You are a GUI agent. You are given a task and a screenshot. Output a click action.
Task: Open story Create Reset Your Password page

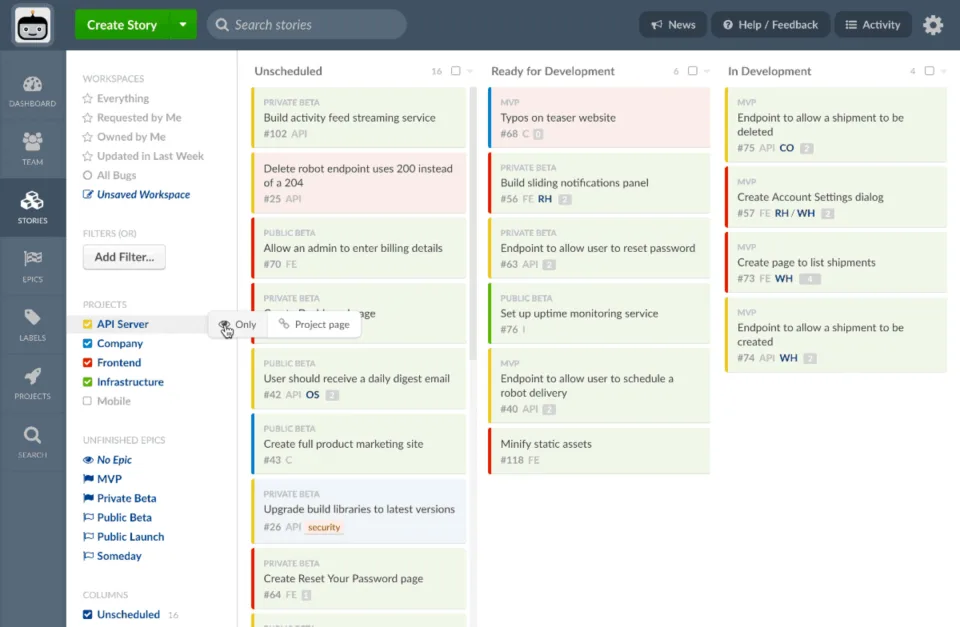(359, 579)
